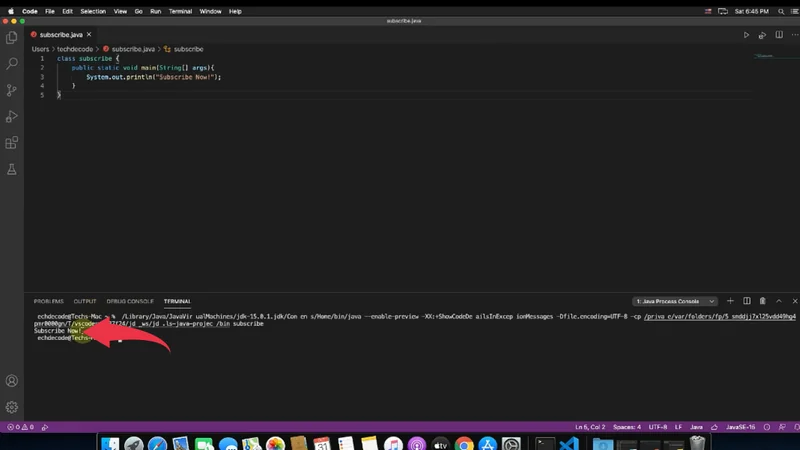
Task: Open the Run and Debug view
Action: 12,116
